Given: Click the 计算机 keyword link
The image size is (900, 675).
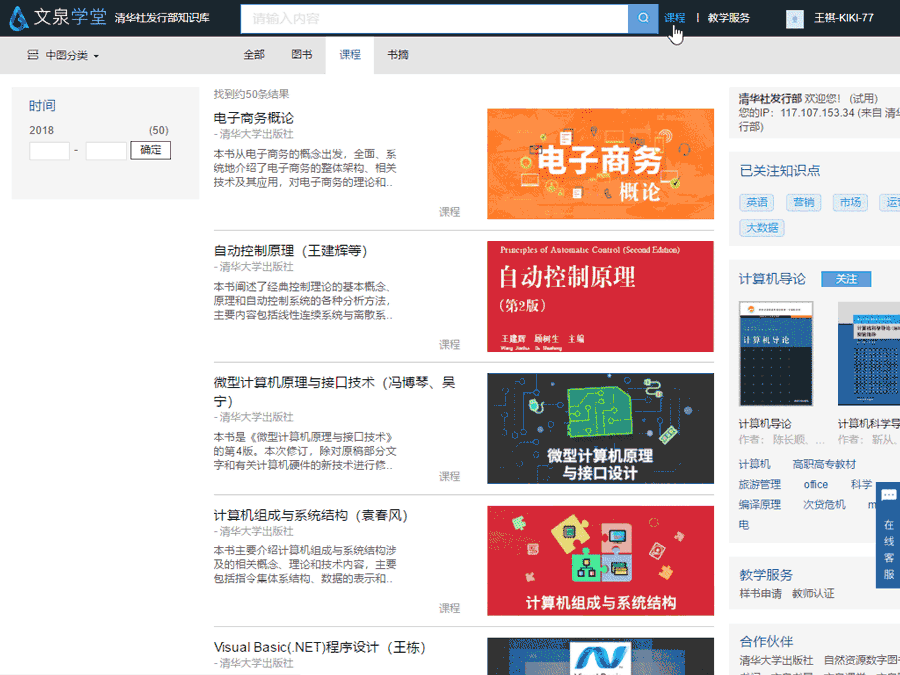Looking at the screenshot, I should pos(754,464).
